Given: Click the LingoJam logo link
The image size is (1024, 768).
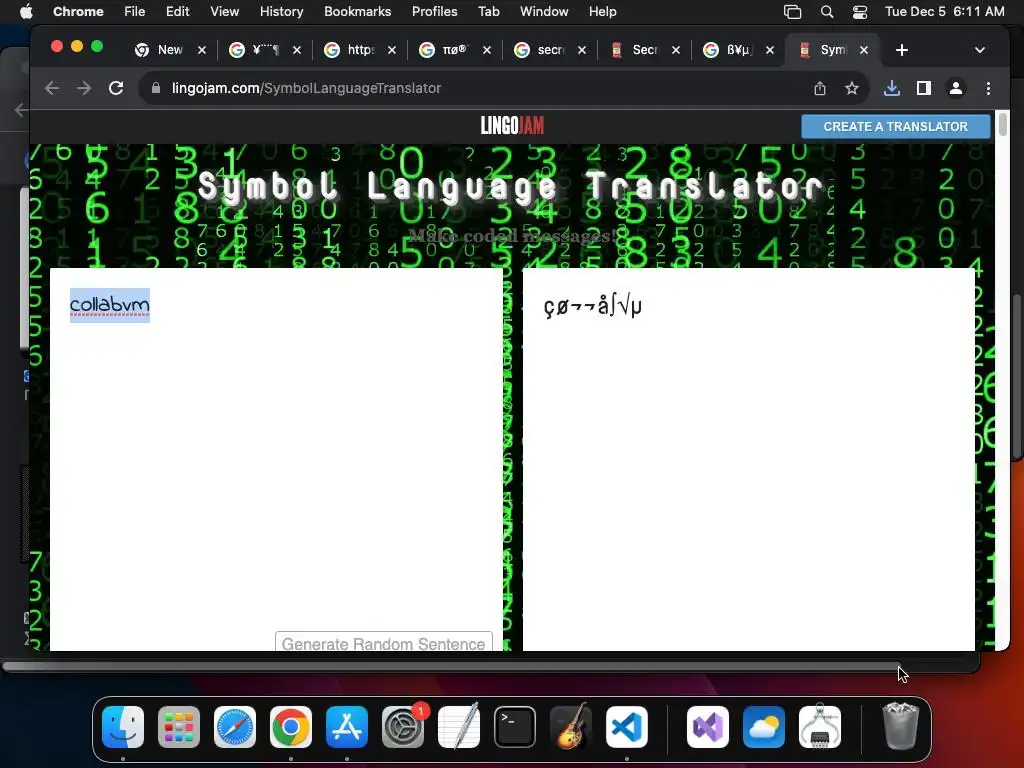Looking at the screenshot, I should point(512,126).
